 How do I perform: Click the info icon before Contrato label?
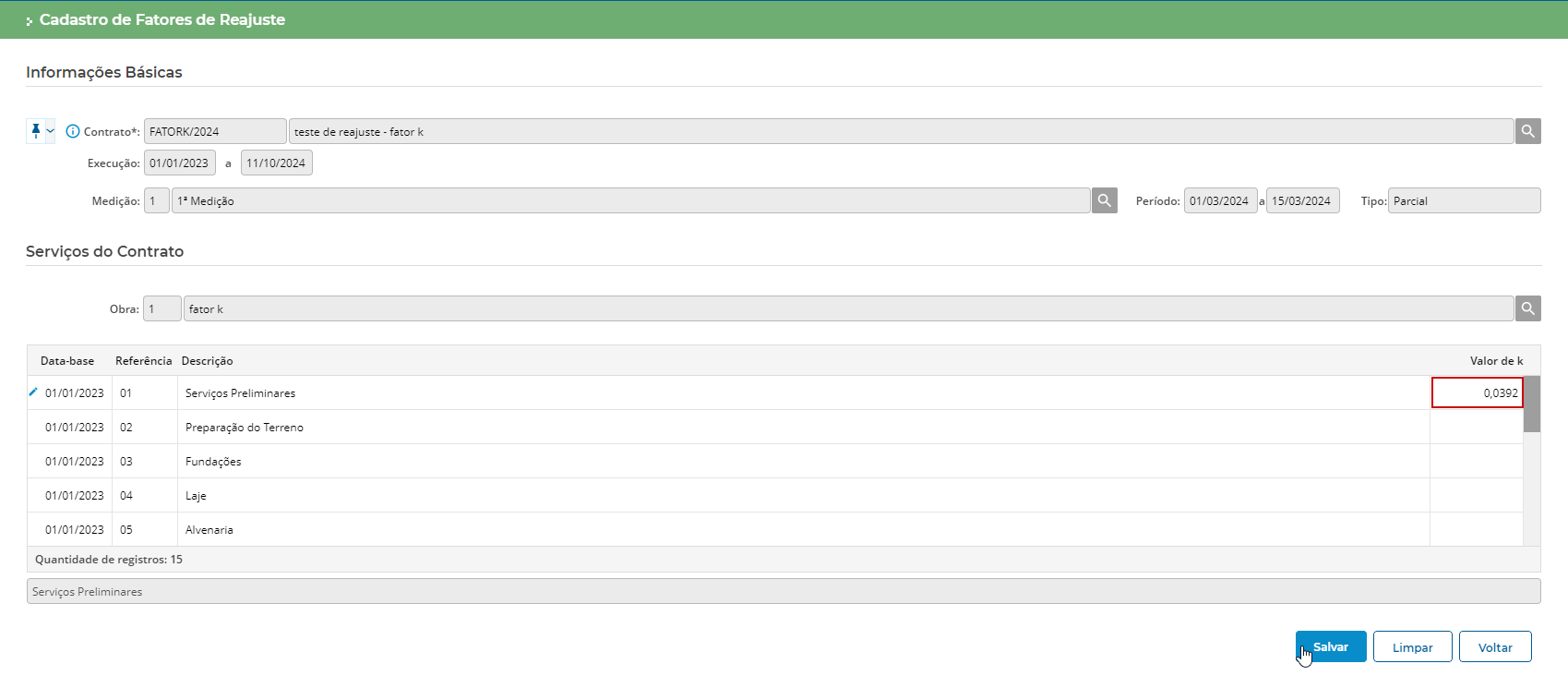73,131
